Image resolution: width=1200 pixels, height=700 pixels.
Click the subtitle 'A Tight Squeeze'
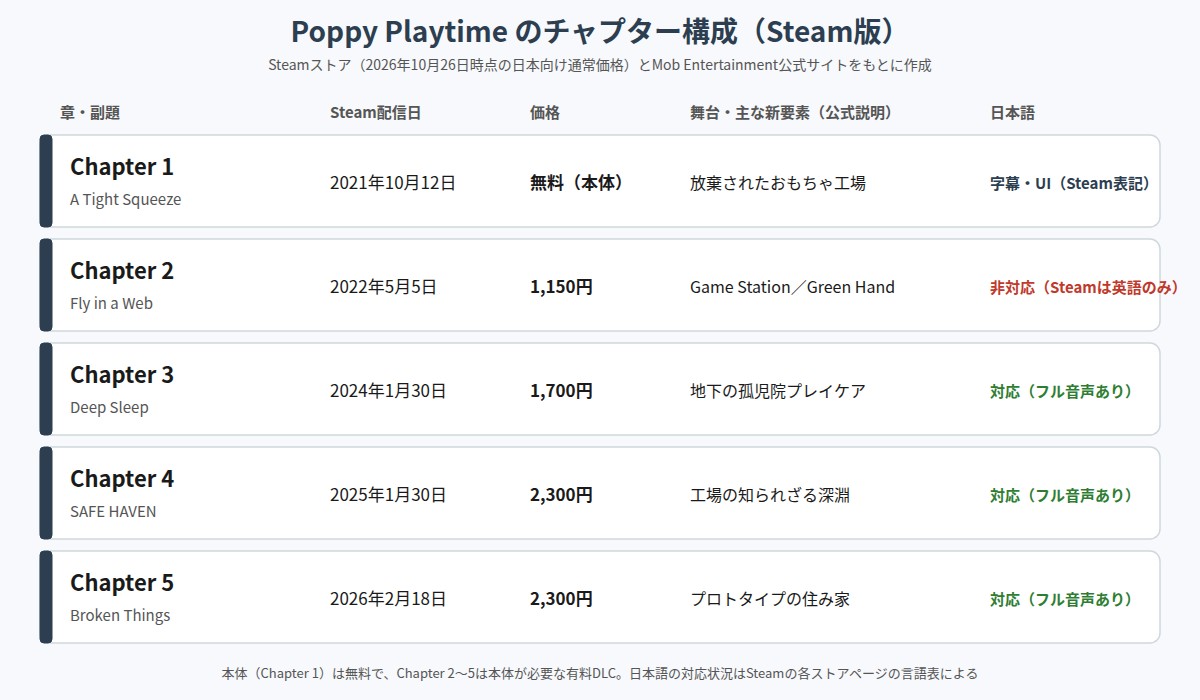[126, 199]
